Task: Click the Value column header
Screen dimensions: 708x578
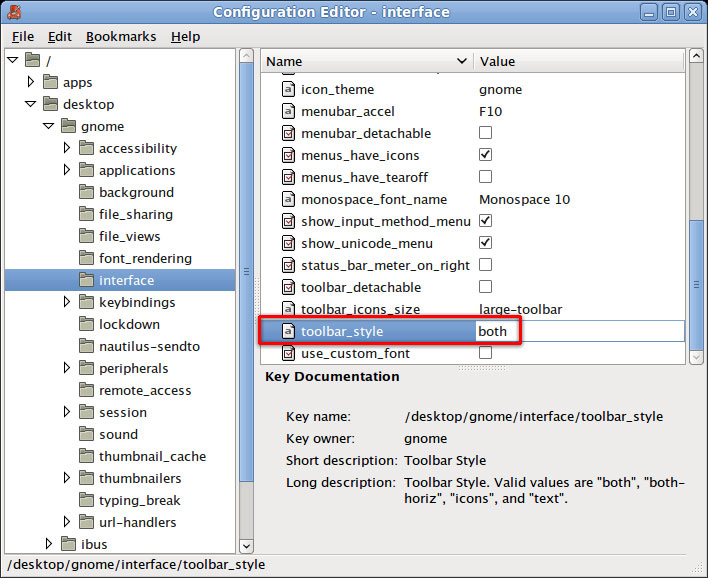Action: (x=579, y=61)
